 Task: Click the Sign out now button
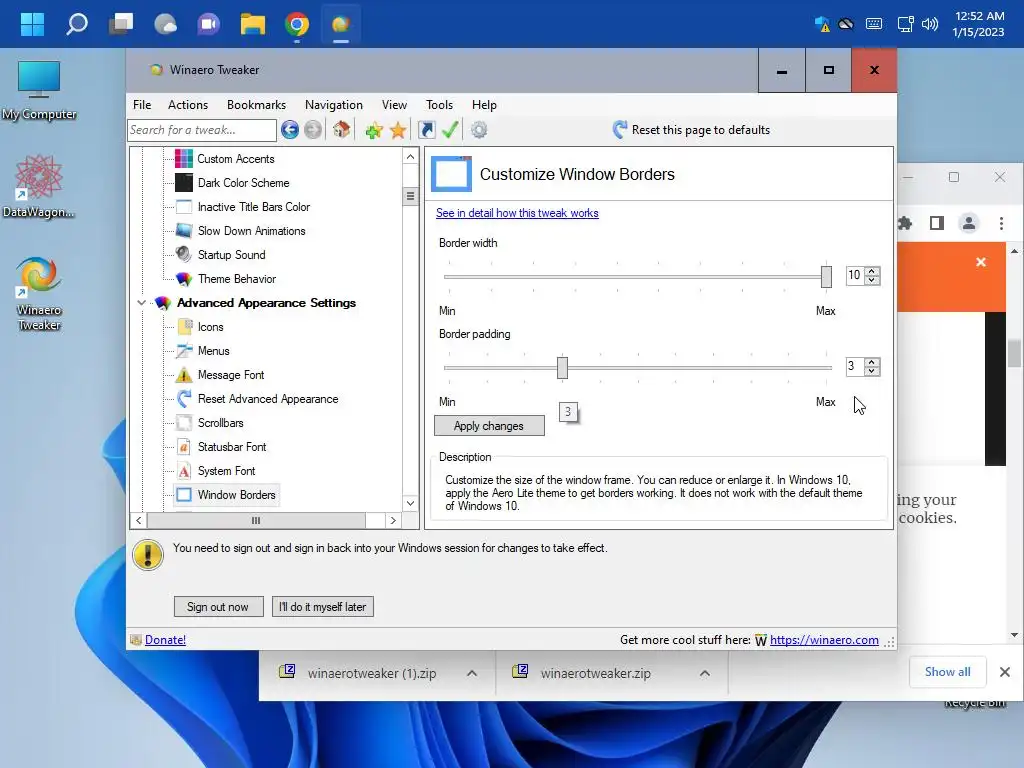tap(218, 607)
